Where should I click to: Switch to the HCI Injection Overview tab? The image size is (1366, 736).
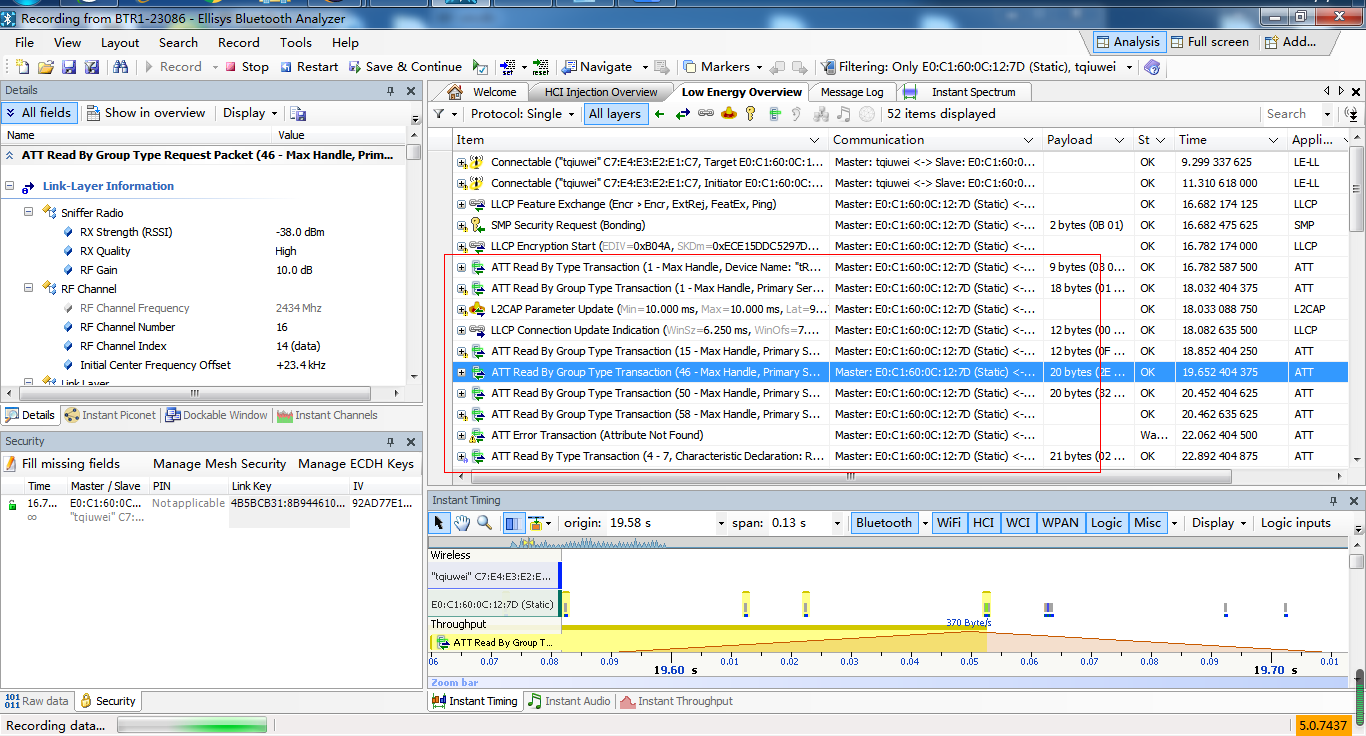(x=600, y=92)
